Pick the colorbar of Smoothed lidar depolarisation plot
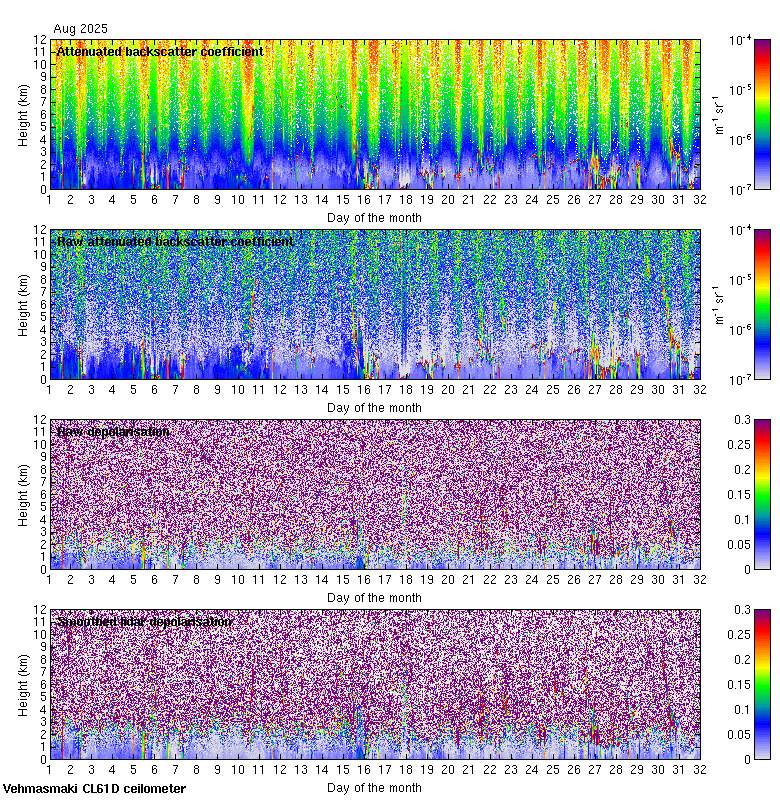Image resolution: width=780 pixels, height=800 pixels. pyautogui.click(x=763, y=684)
